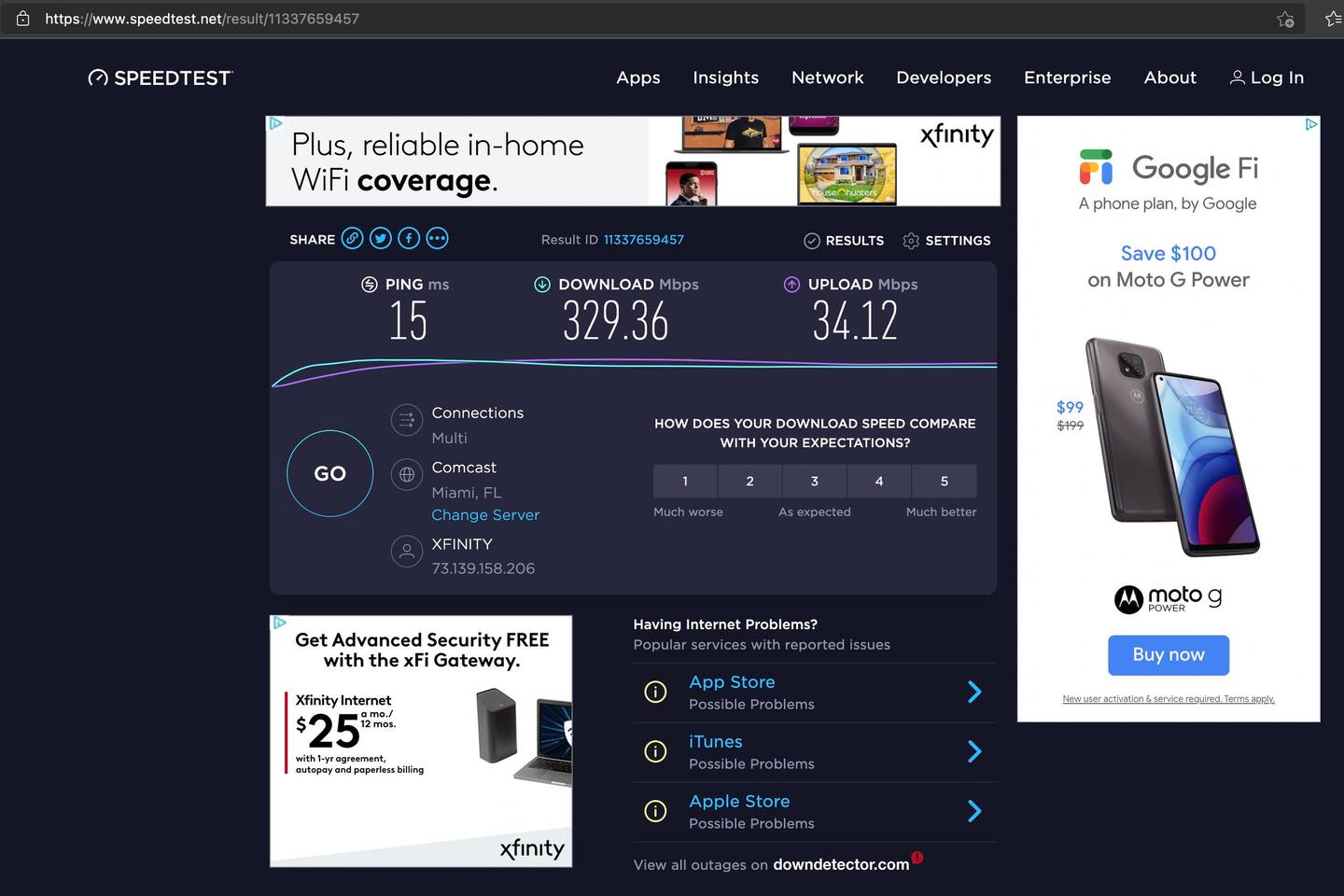Viewport: 1344px width, 896px height.
Task: Click the Change Server link
Action: pos(485,515)
